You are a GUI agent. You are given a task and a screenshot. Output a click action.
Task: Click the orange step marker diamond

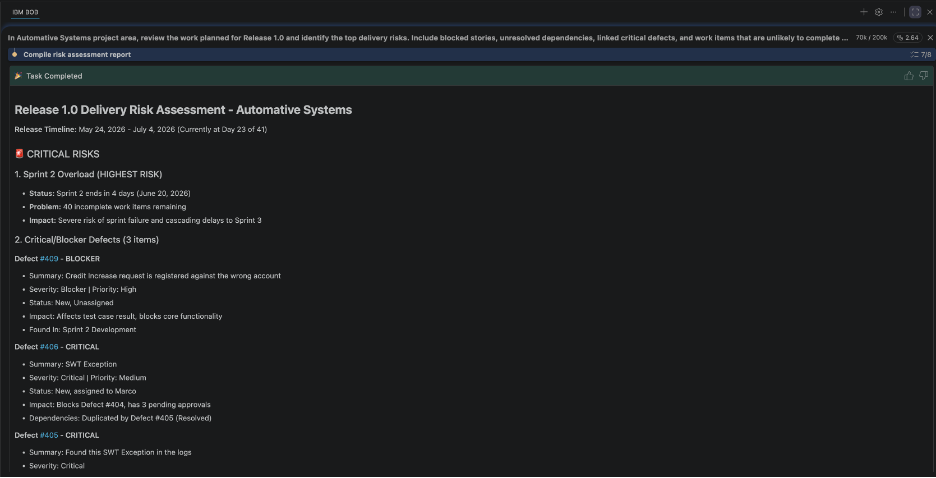15,54
